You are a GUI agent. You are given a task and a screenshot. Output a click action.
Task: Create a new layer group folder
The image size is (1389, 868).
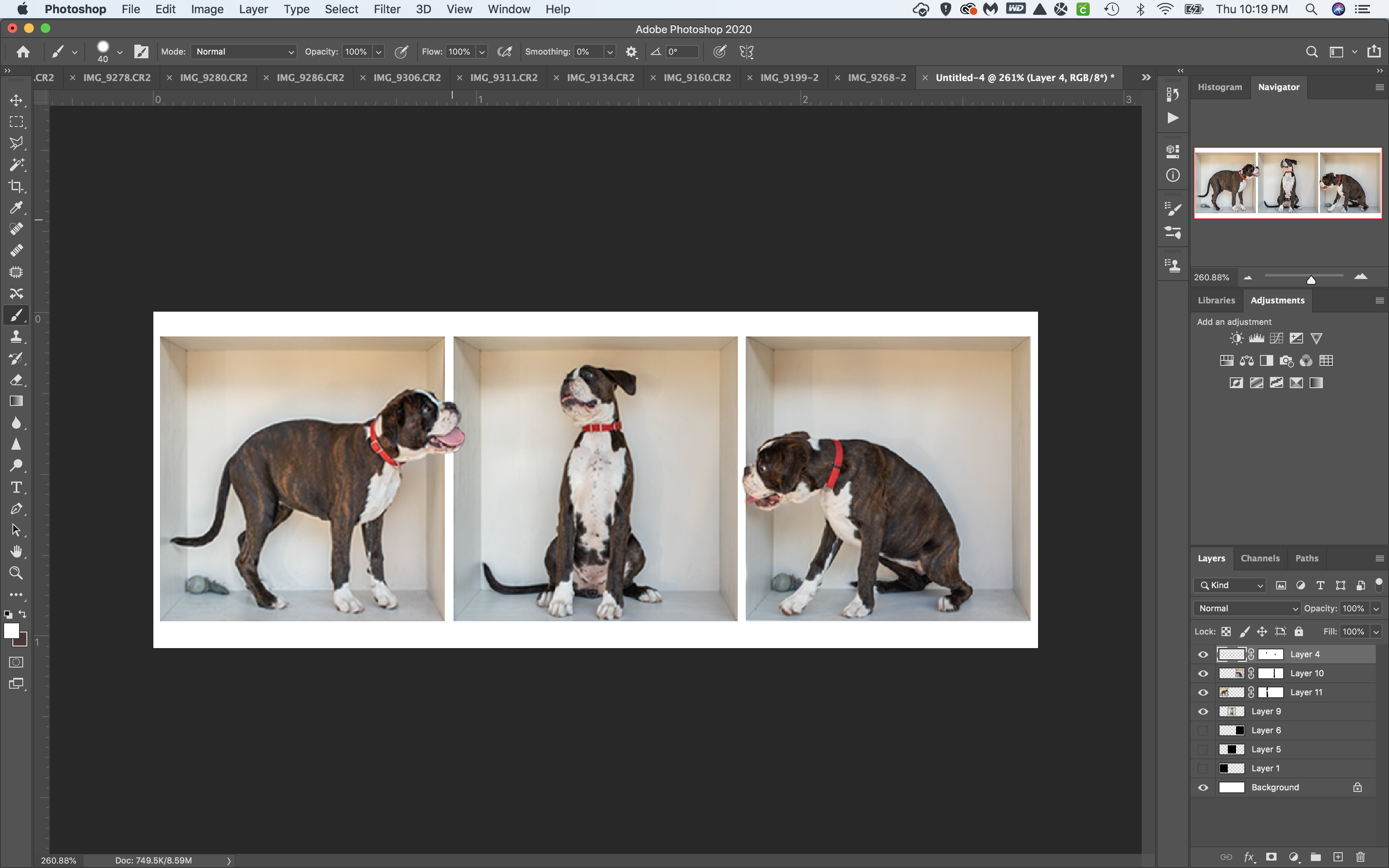(1315, 856)
